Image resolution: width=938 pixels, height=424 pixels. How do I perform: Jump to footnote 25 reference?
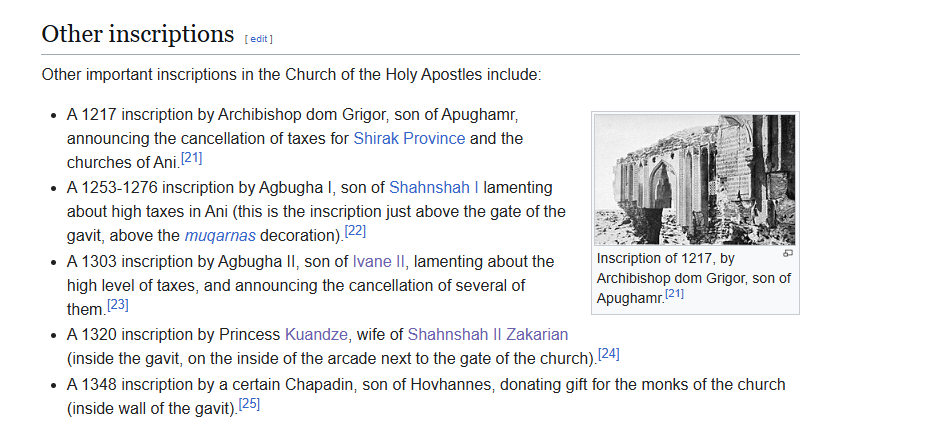pyautogui.click(x=249, y=404)
